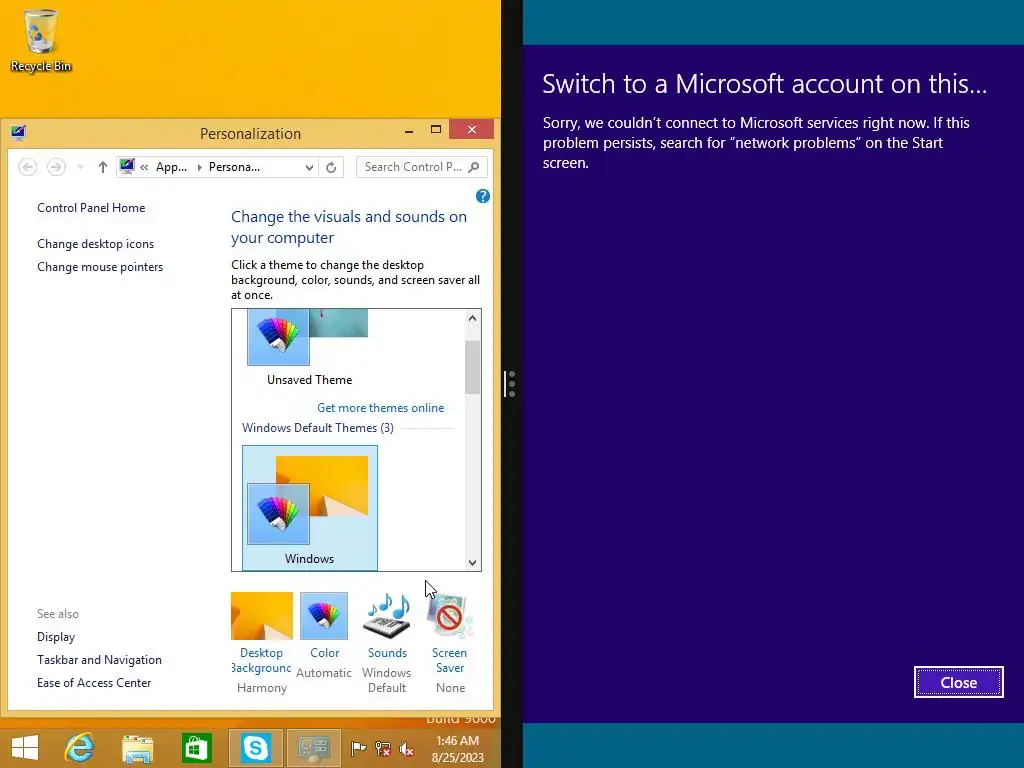The image size is (1024, 768).
Task: Open the Recycle Bin desktop icon
Action: click(x=40, y=40)
